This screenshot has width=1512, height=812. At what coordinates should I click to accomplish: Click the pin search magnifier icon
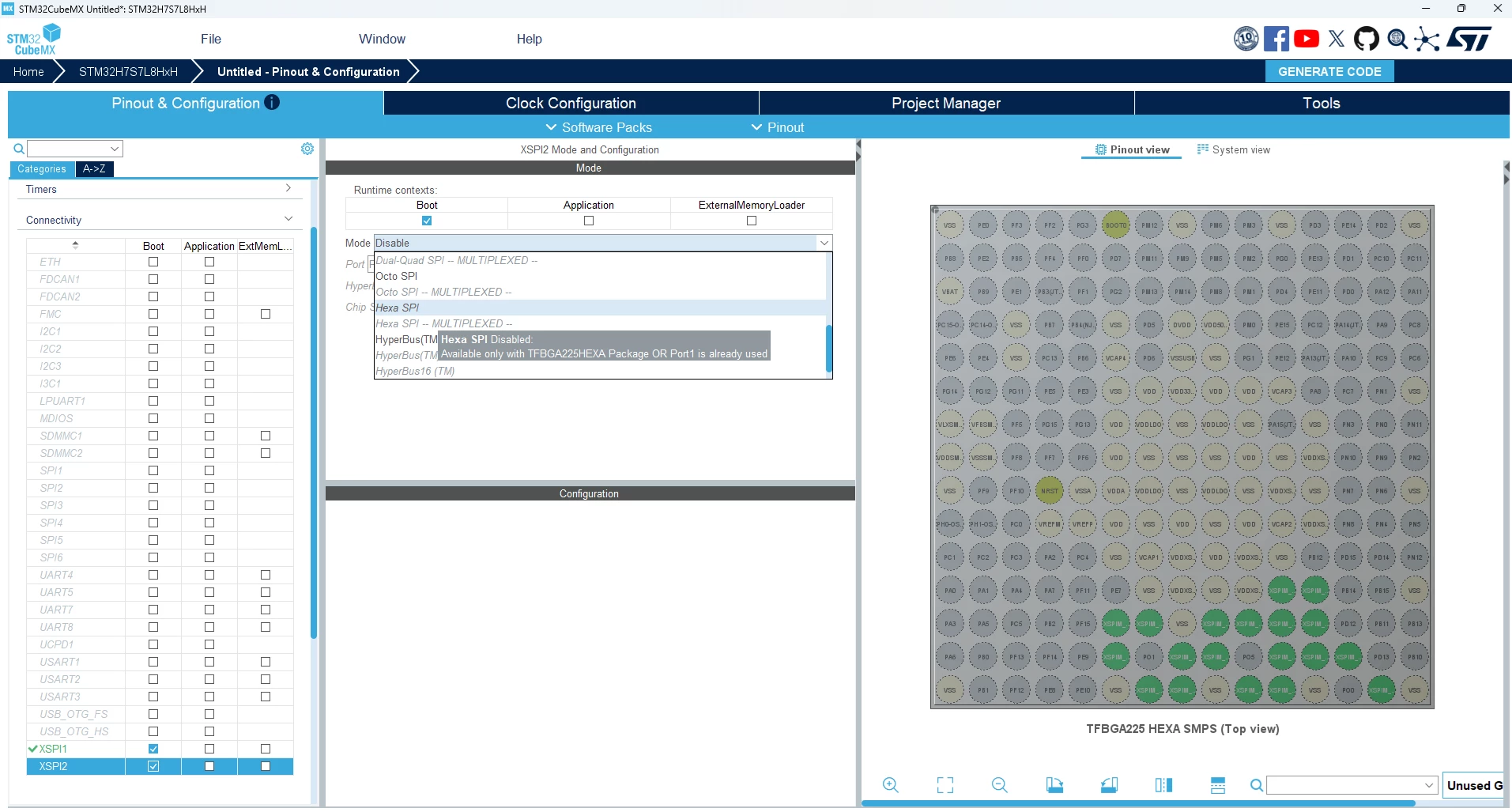[1256, 785]
